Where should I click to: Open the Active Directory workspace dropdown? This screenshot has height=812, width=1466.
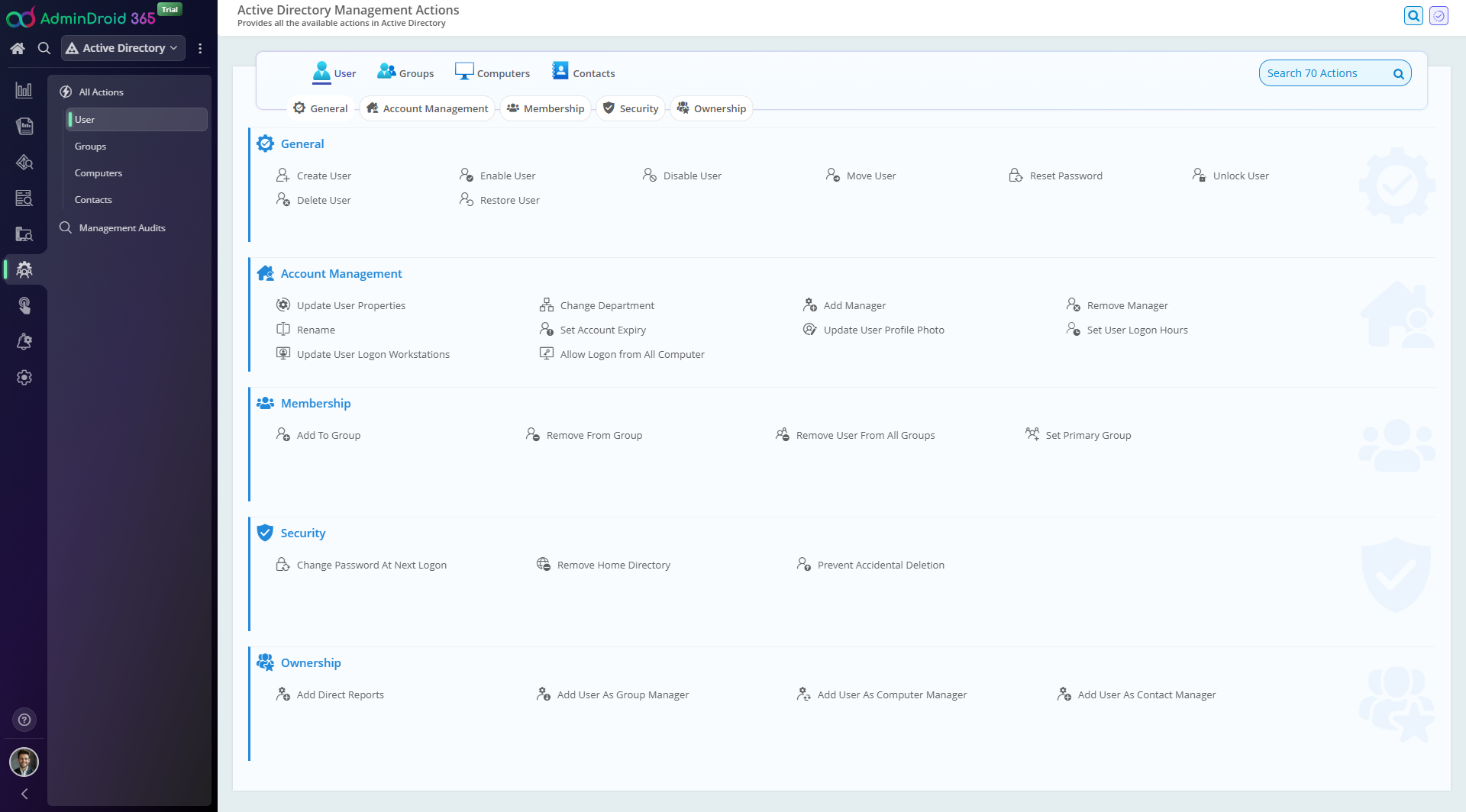click(x=122, y=48)
